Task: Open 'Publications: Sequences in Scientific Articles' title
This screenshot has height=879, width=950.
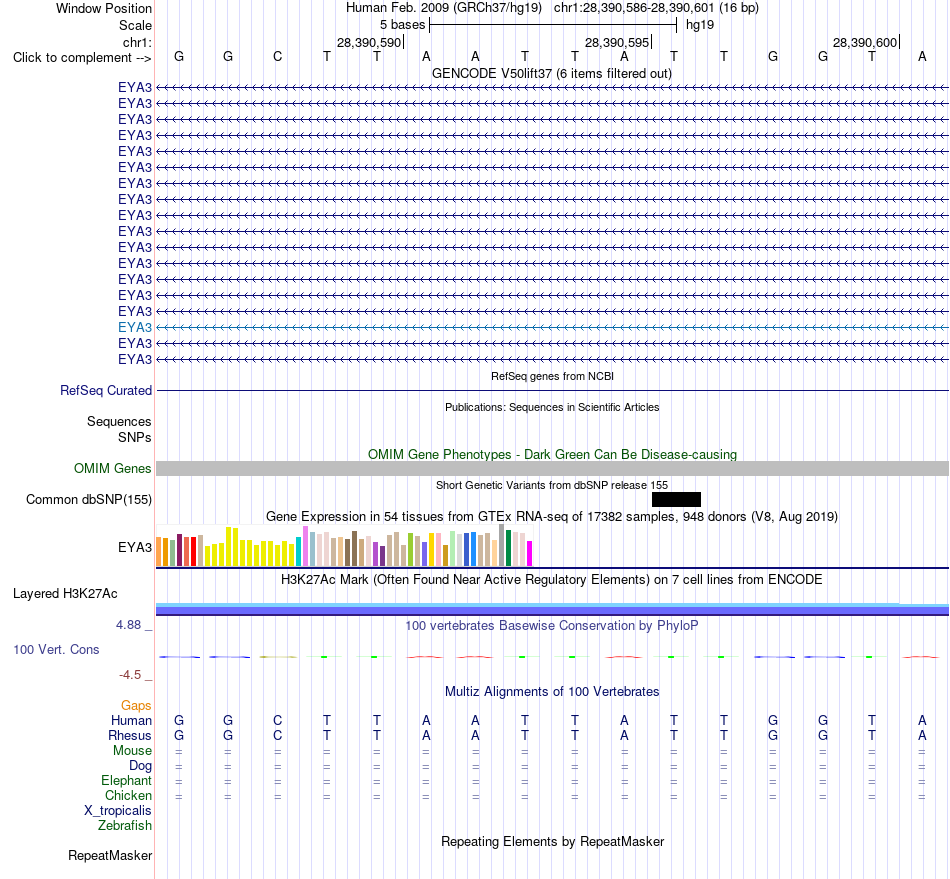Action: (x=552, y=407)
